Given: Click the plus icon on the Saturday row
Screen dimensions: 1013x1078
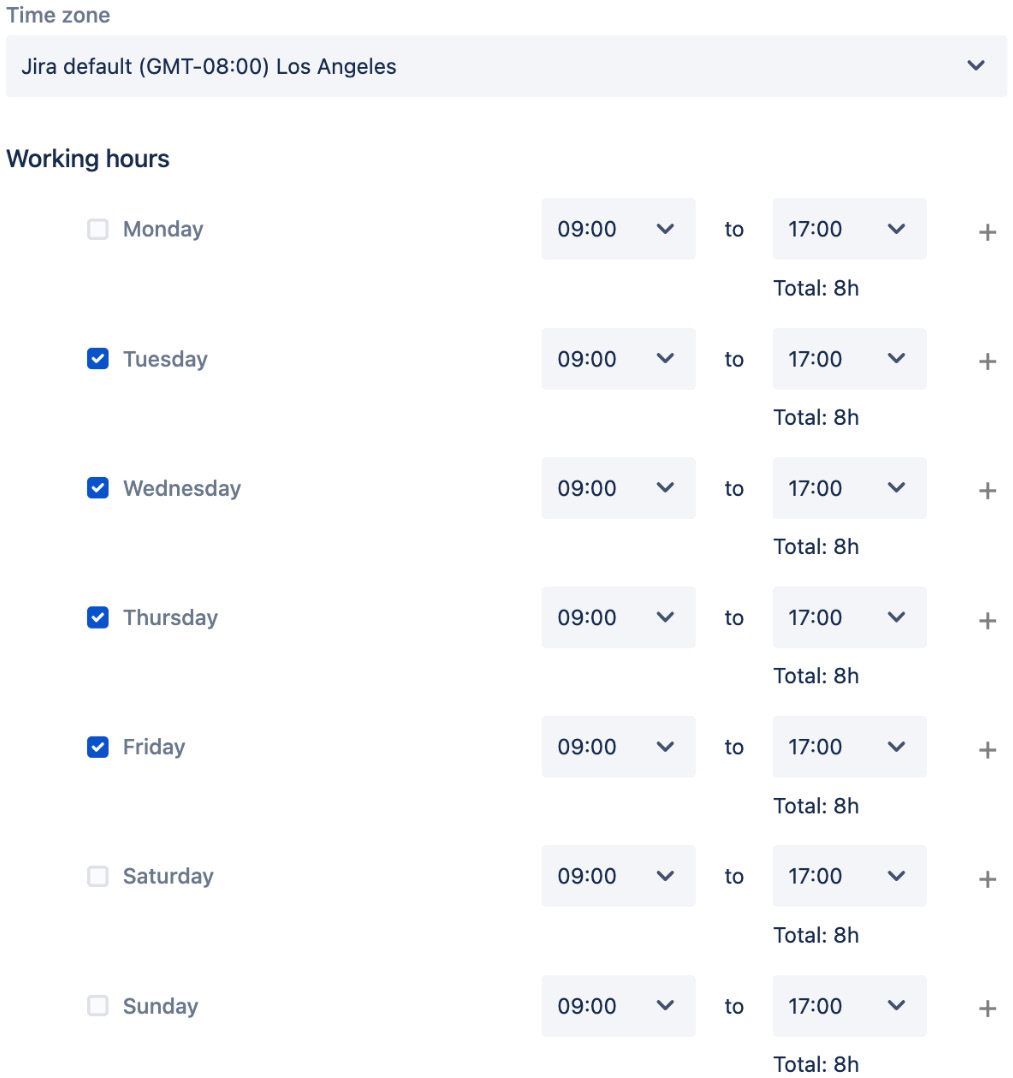Looking at the screenshot, I should tap(987, 878).
